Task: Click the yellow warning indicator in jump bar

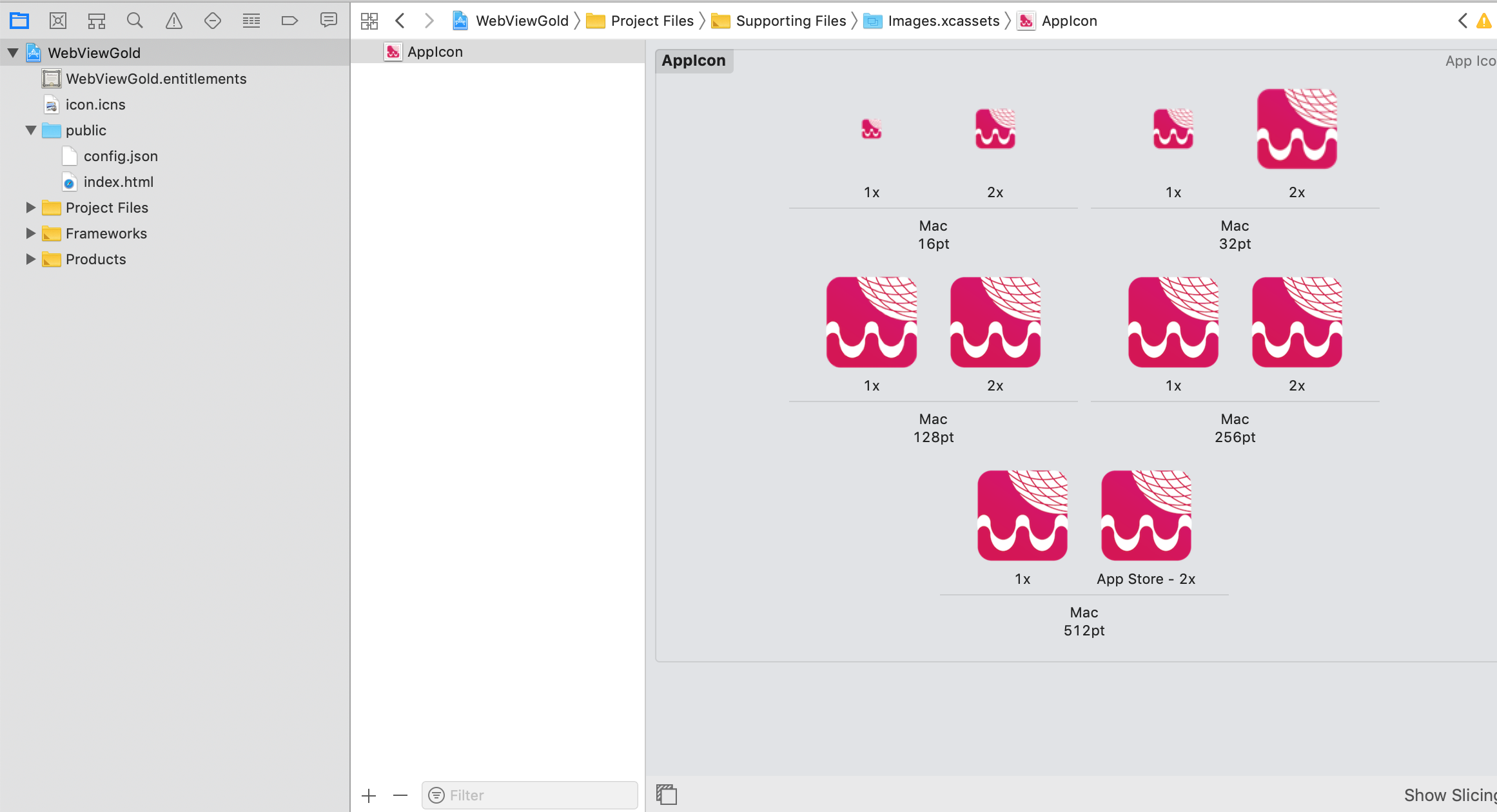Action: point(1484,21)
